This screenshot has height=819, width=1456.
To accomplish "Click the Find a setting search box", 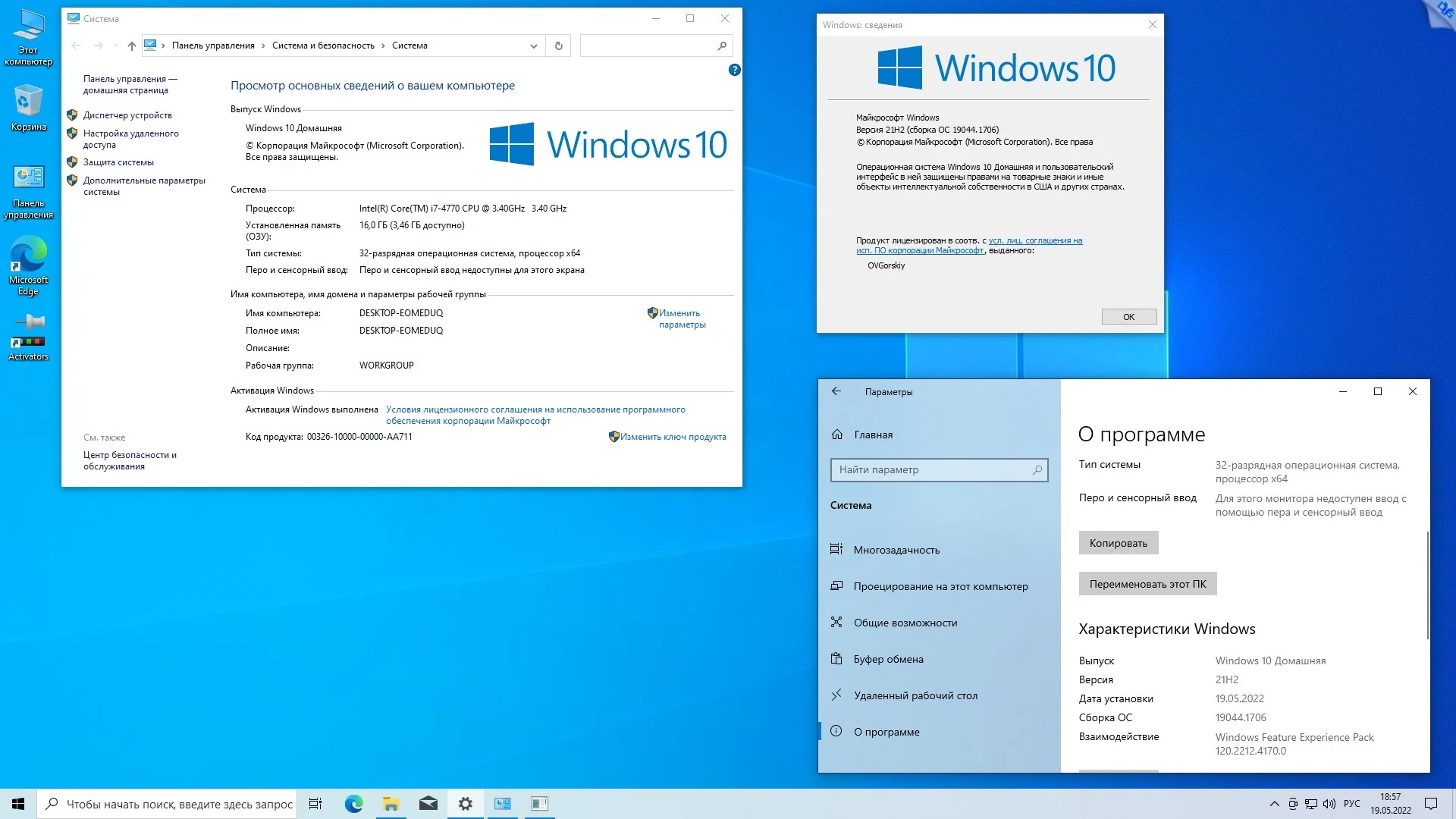I will click(x=933, y=470).
